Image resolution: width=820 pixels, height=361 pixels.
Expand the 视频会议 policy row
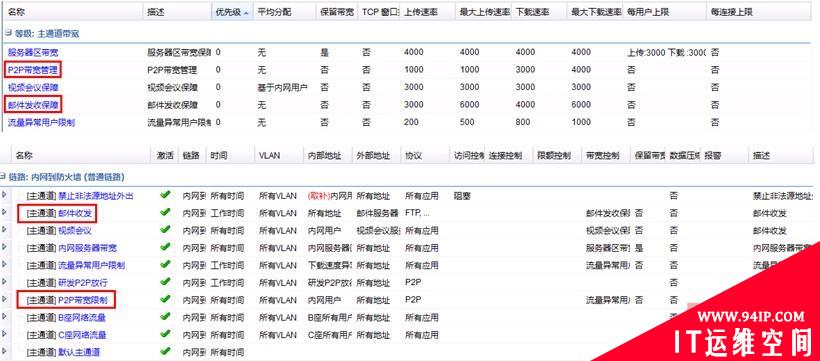[5, 230]
